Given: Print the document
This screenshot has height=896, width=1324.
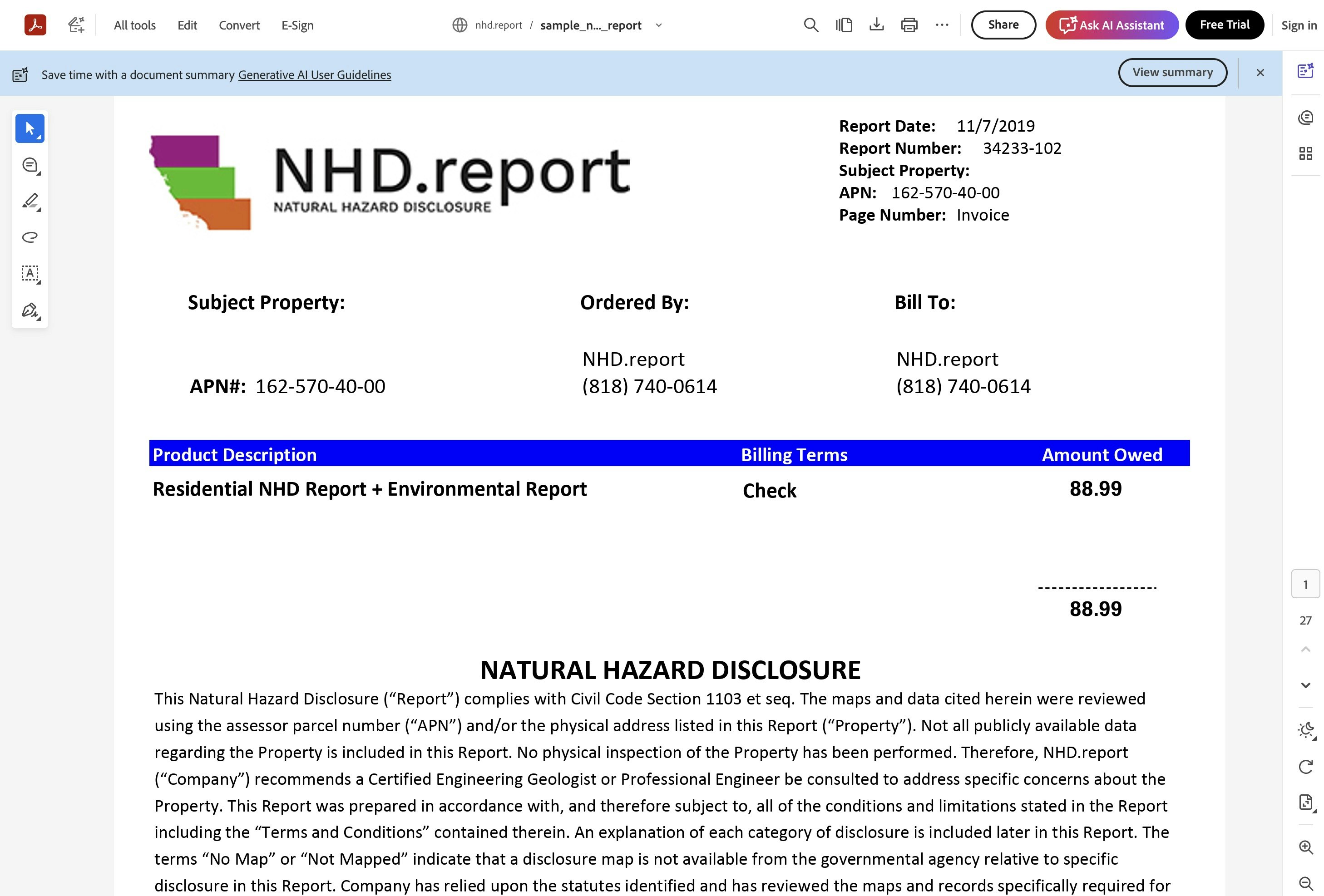Looking at the screenshot, I should (909, 25).
